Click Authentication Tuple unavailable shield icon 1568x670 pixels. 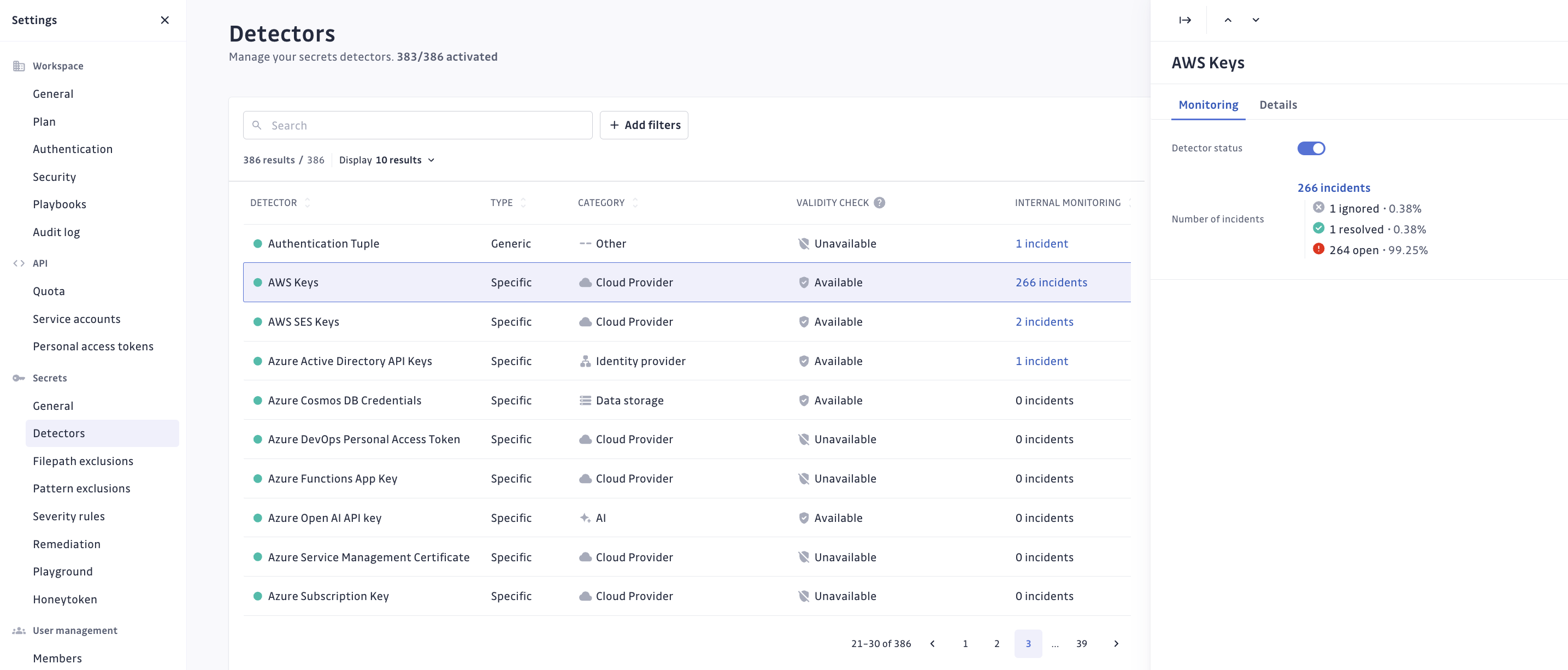pos(804,244)
